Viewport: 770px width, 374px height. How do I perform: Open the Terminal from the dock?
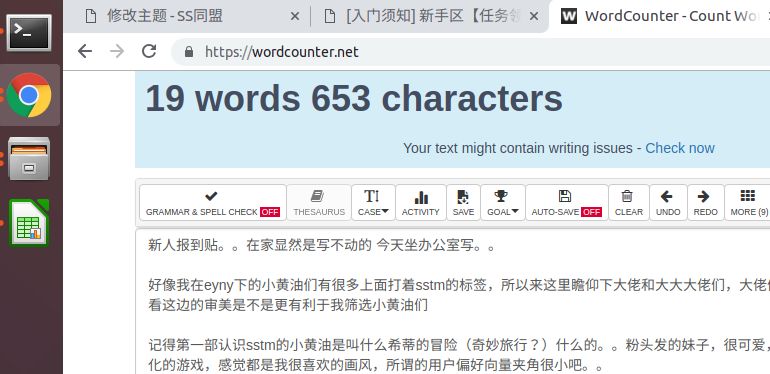(x=29, y=32)
